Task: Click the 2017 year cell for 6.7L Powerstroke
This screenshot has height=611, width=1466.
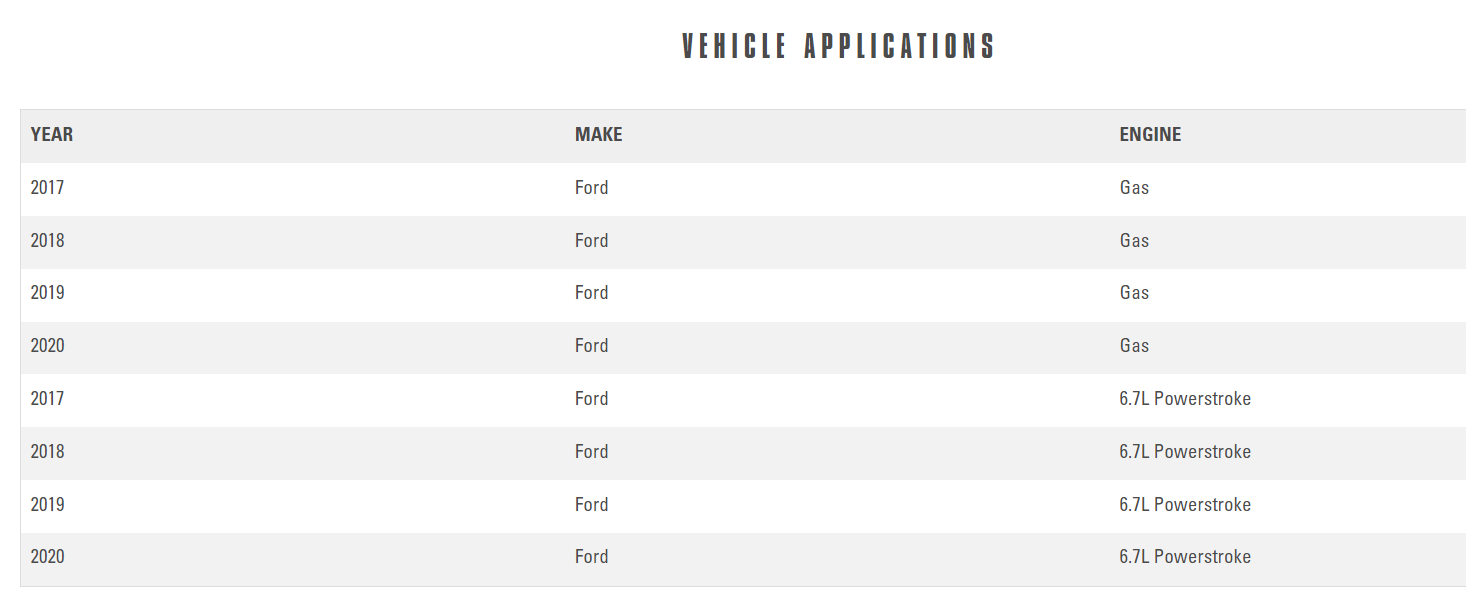Action: pyautogui.click(x=47, y=399)
